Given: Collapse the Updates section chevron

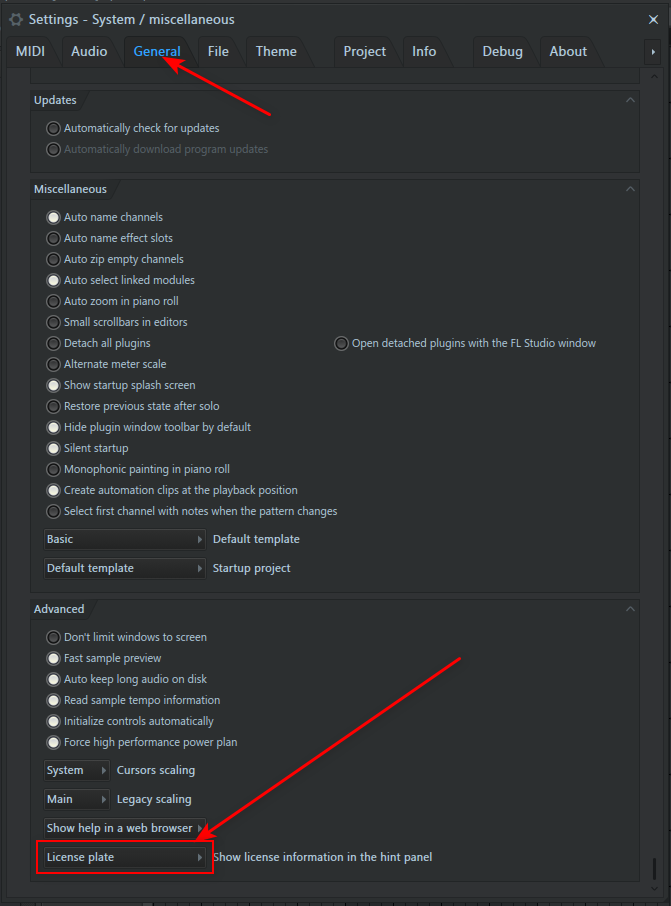Looking at the screenshot, I should [629, 100].
